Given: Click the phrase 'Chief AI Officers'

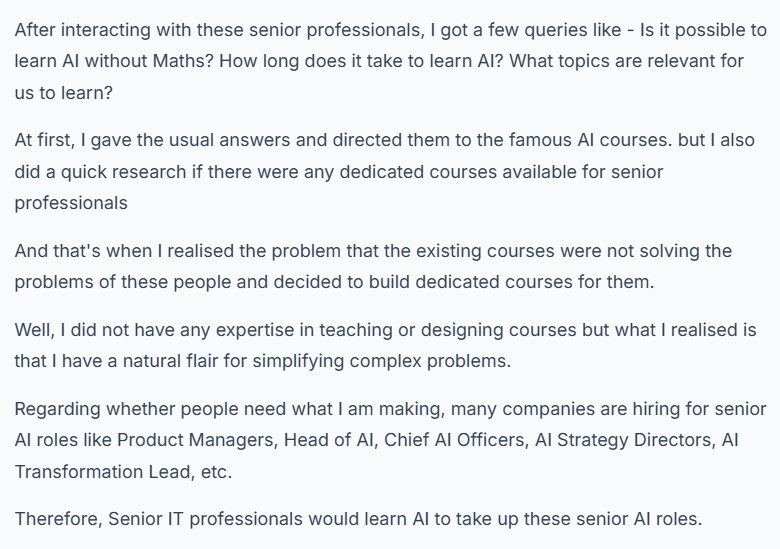Looking at the screenshot, I should click(x=455, y=440).
